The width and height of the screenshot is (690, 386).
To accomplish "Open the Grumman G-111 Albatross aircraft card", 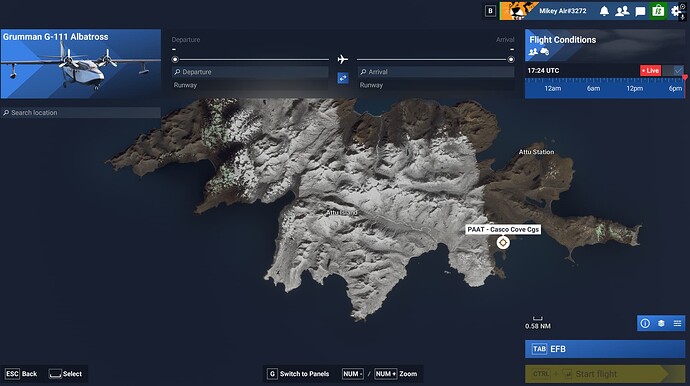I will tap(81, 64).
